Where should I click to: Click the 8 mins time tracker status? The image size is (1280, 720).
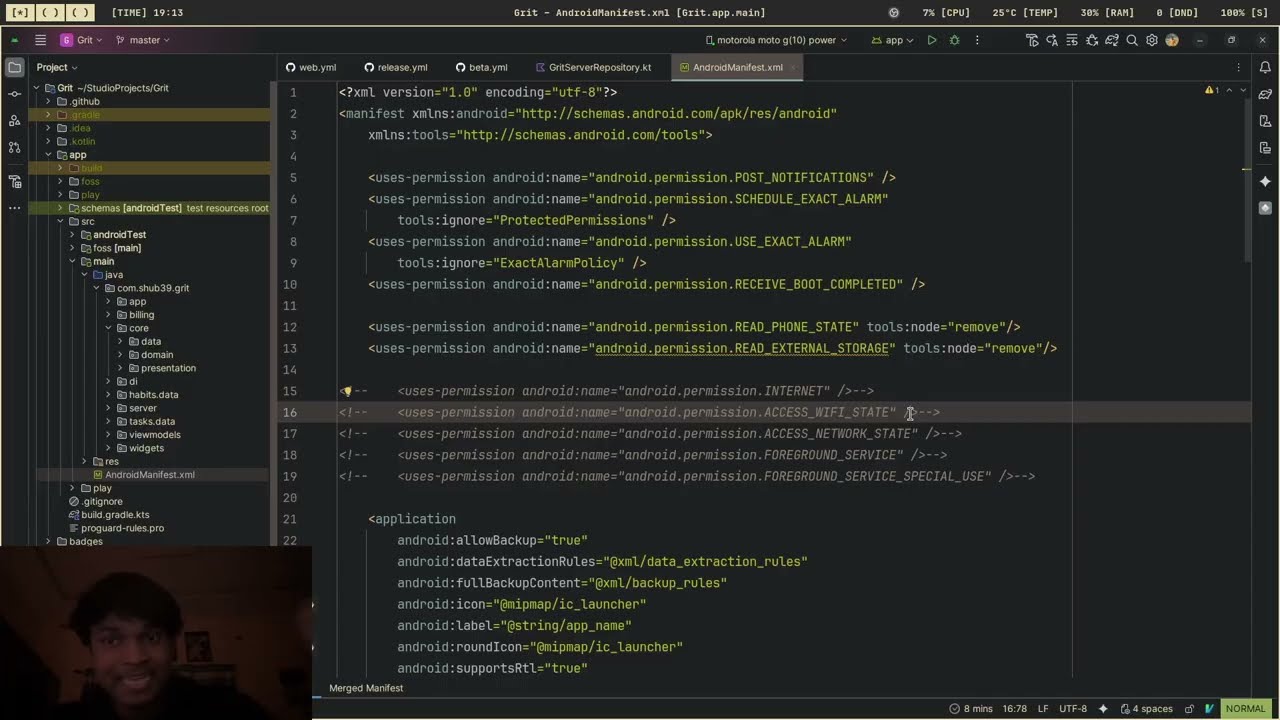[x=970, y=708]
